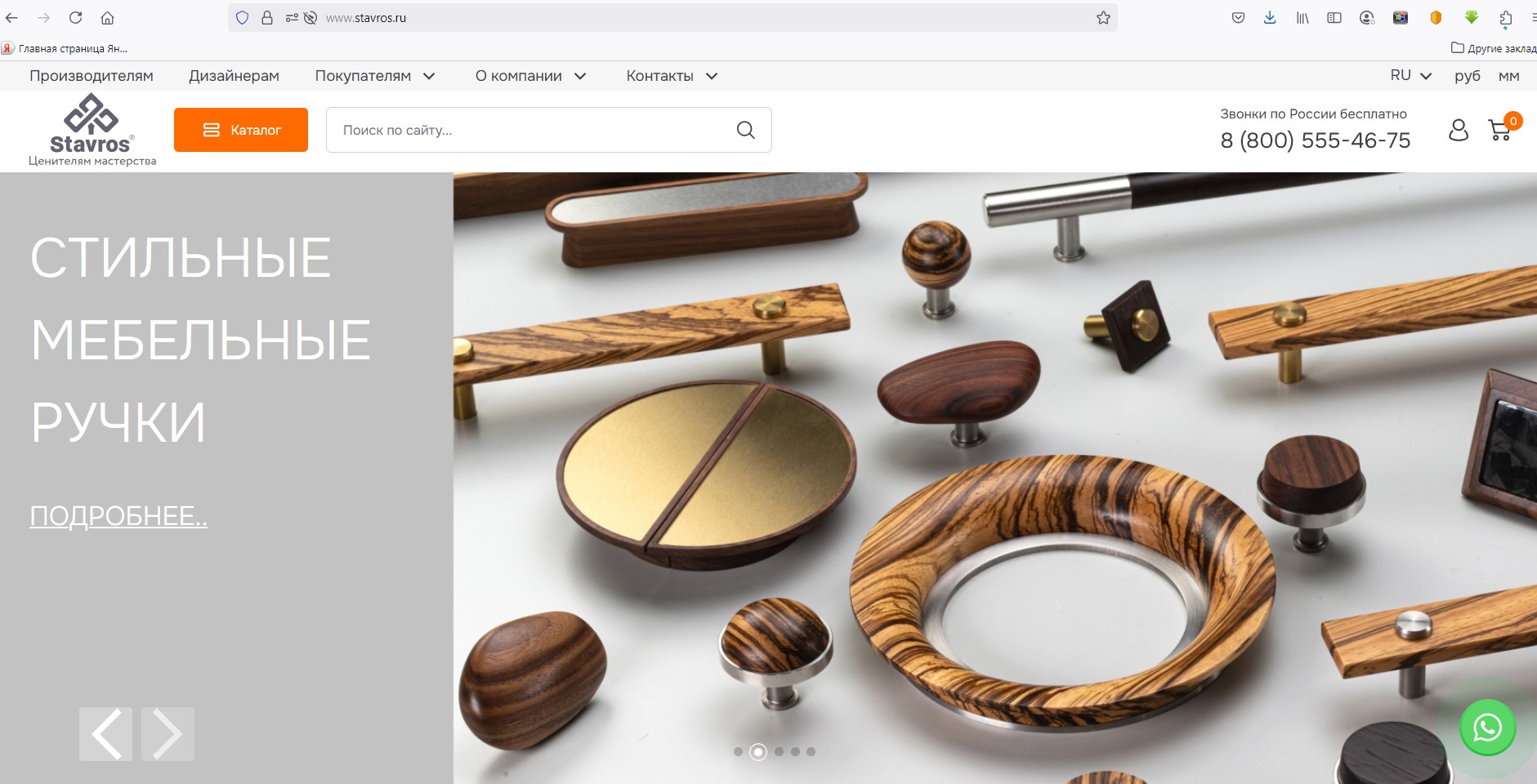Select the fourth slider pagination dot
This screenshot has height=784, width=1537.
point(795,751)
